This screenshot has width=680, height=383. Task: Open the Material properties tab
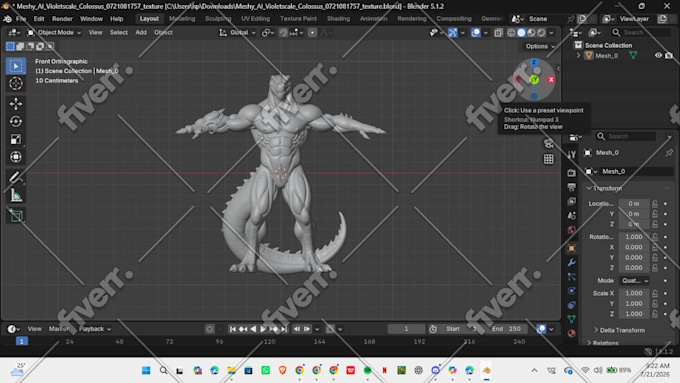pyautogui.click(x=572, y=333)
